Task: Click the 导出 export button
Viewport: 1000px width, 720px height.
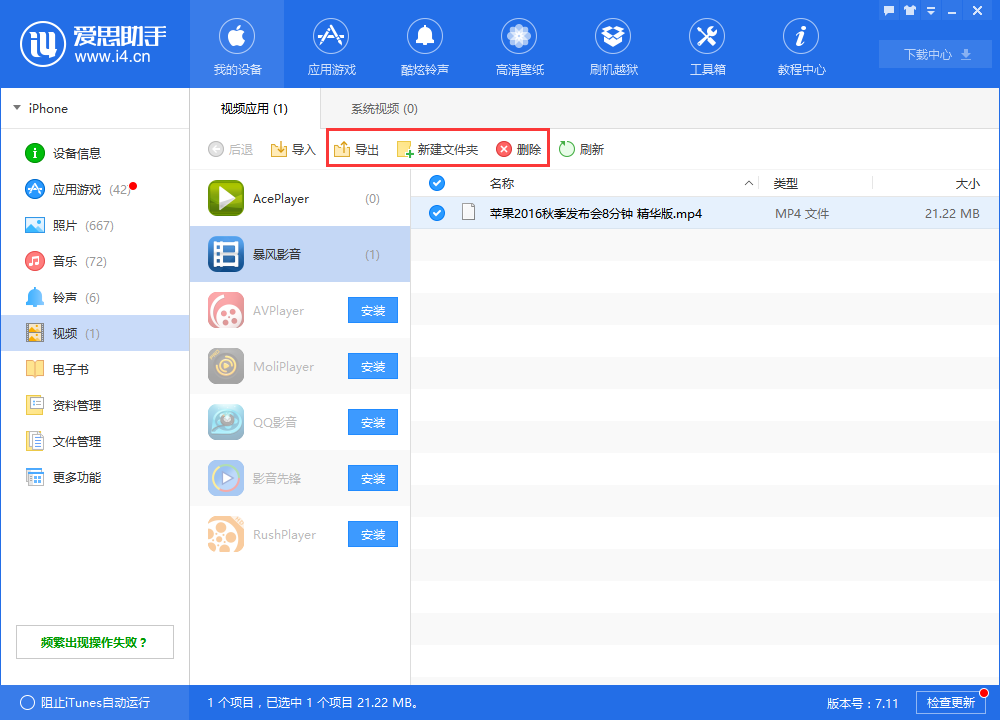Action: pyautogui.click(x=357, y=149)
